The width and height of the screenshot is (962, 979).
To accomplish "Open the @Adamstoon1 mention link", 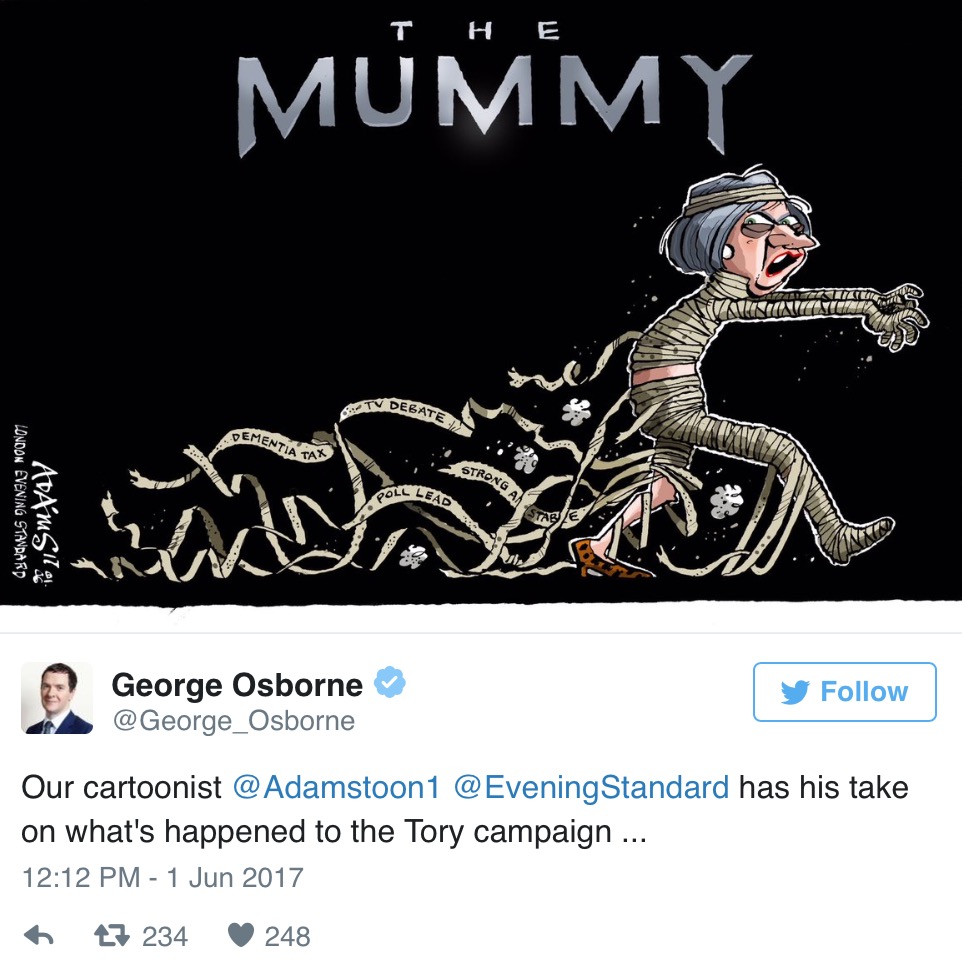I will click(336, 787).
